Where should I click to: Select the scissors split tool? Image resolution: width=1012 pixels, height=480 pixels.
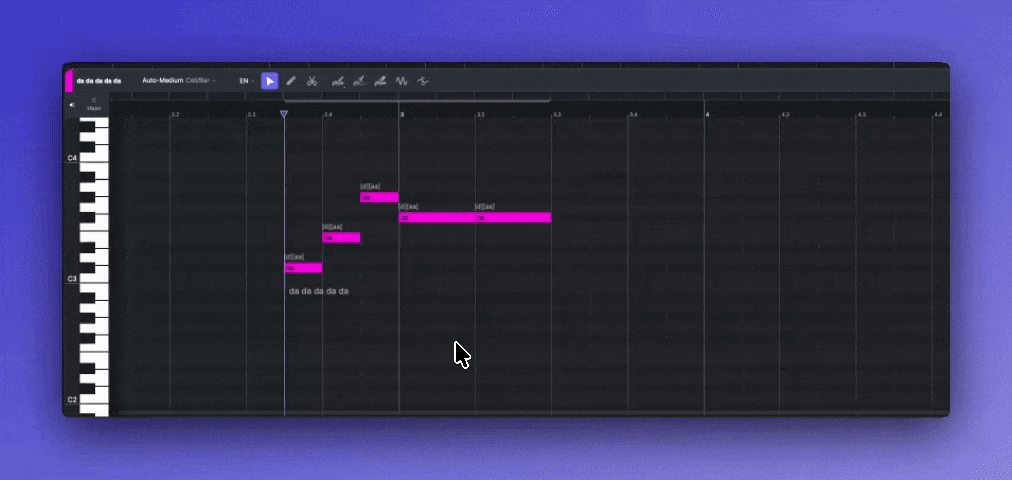coord(312,81)
